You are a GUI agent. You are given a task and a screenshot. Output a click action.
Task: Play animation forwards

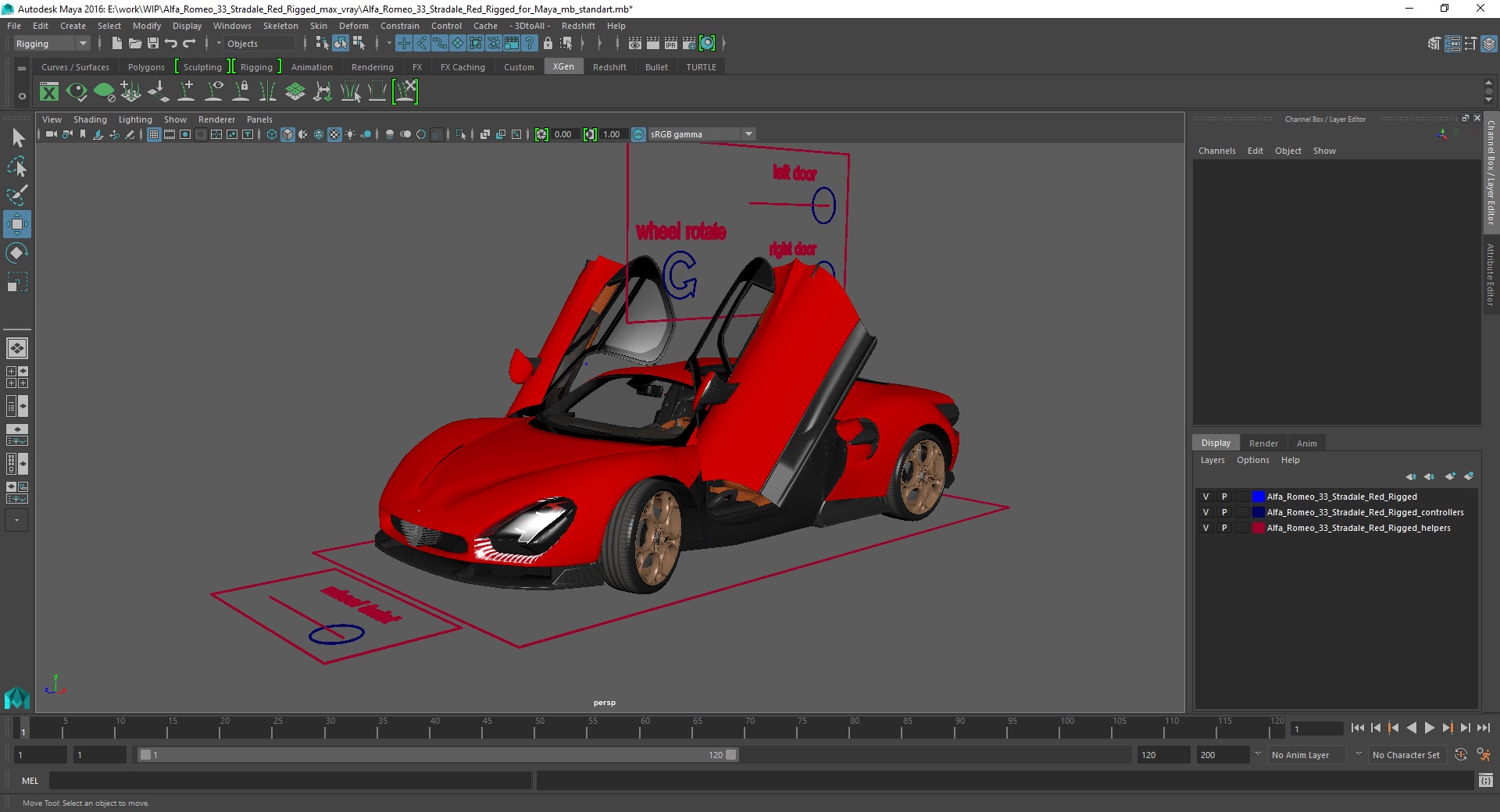coord(1429,728)
